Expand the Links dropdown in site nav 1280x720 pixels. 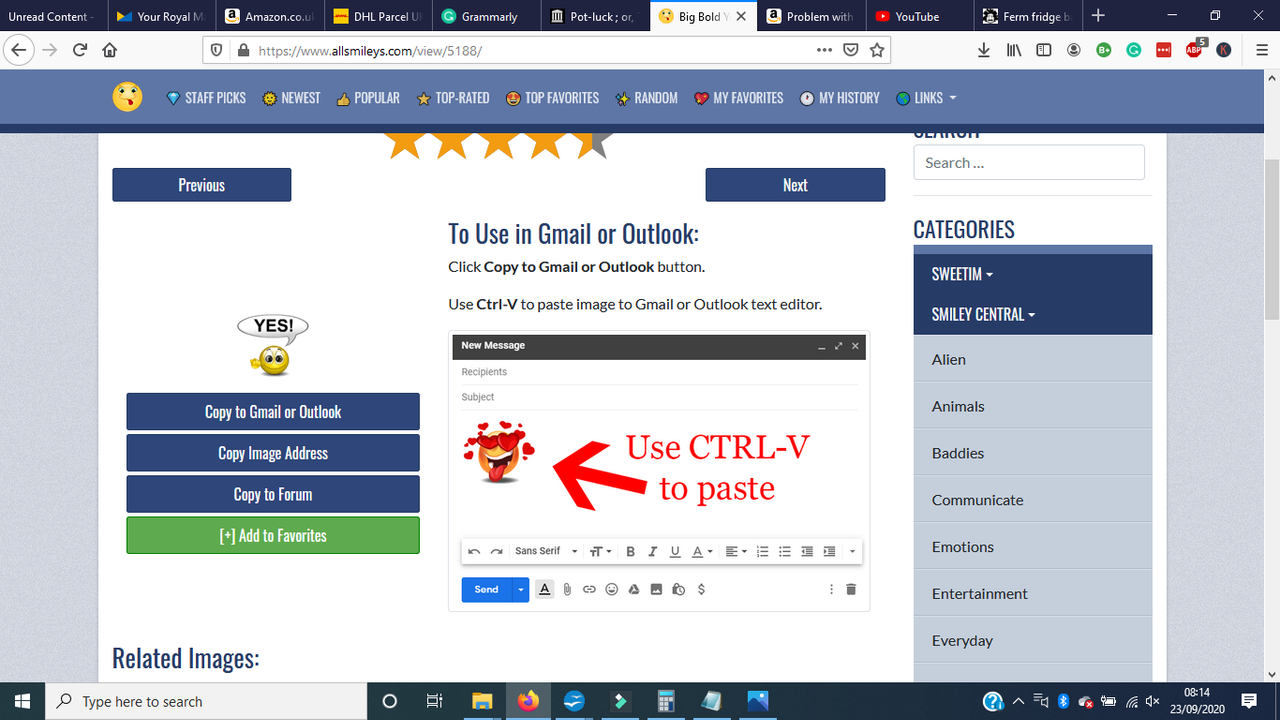927,98
